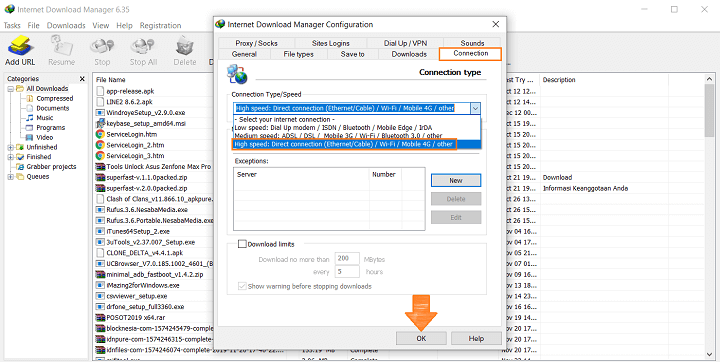Open the Connection tab
Screen dimensions: 720x362
click(x=471, y=53)
